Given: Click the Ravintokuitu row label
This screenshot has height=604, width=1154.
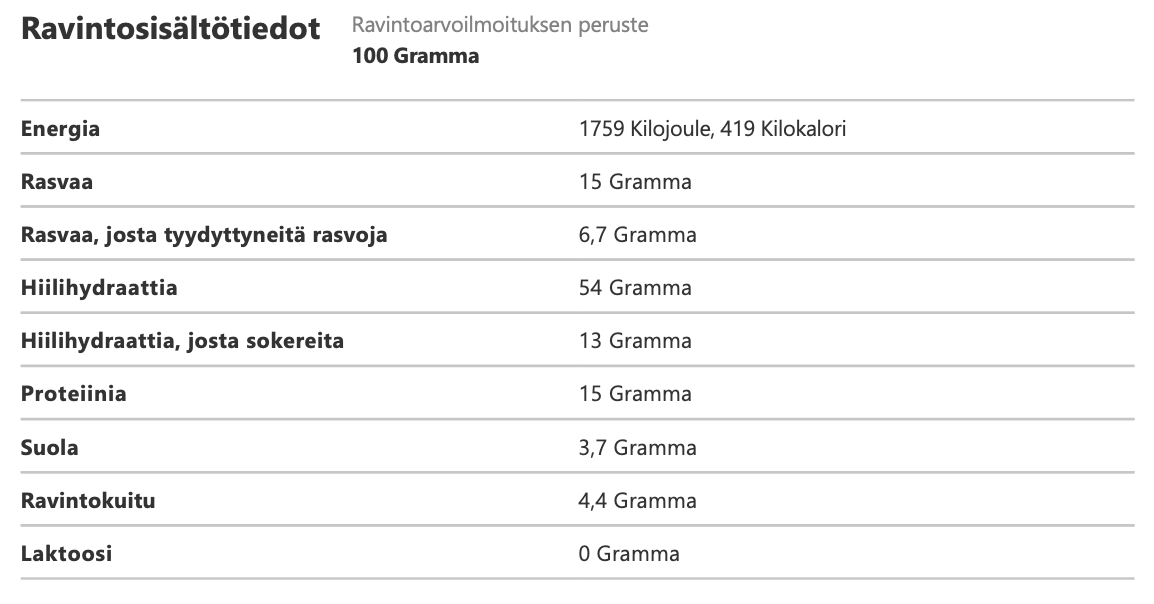Looking at the screenshot, I should click(x=88, y=500).
